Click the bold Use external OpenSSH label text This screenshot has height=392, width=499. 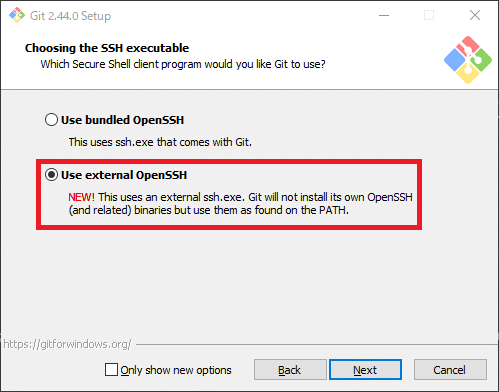click(x=124, y=175)
